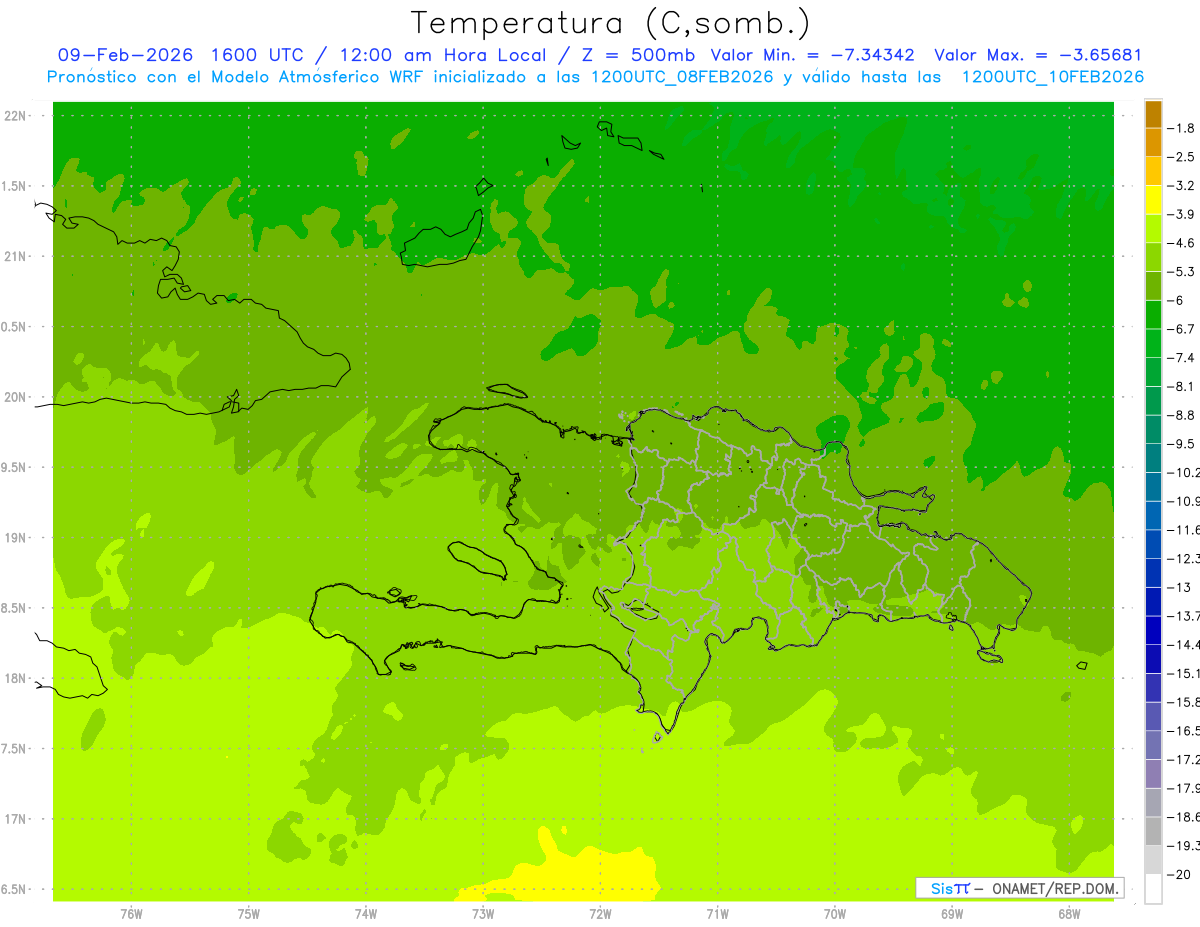Click 'Valor Max. = -3.65681' value
The image size is (1200, 927).
click(x=1038, y=56)
